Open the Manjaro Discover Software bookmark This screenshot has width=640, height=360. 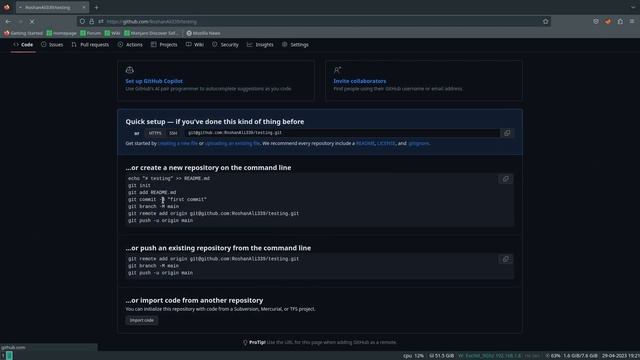(x=151, y=33)
